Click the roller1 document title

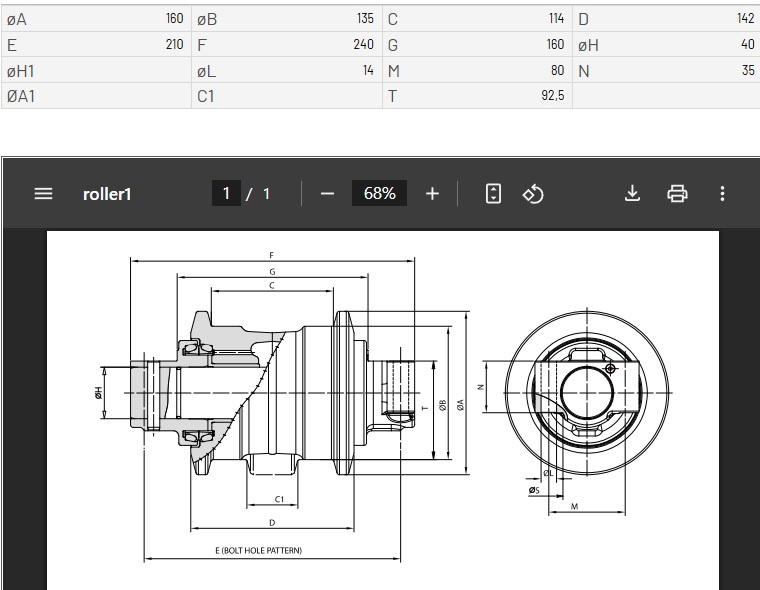[107, 194]
